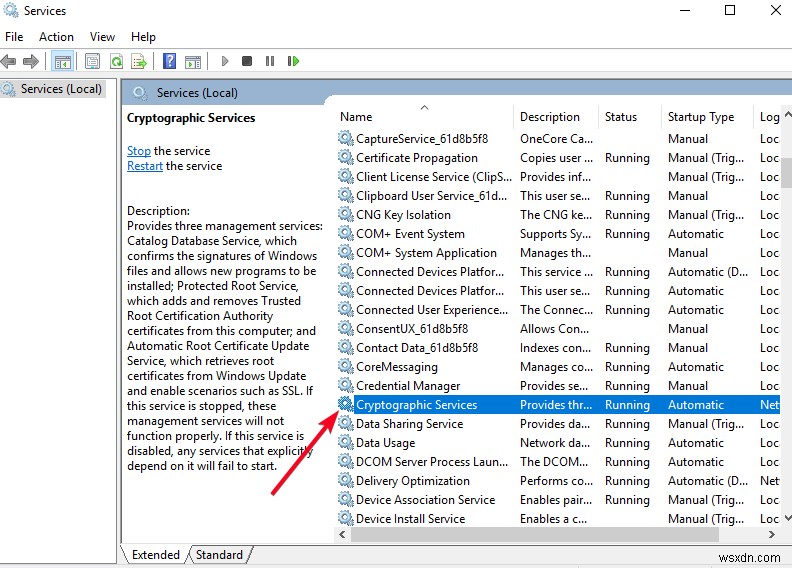792x568 pixels.
Task: Click the gear icon of CNG Key Isolation
Action: click(345, 214)
